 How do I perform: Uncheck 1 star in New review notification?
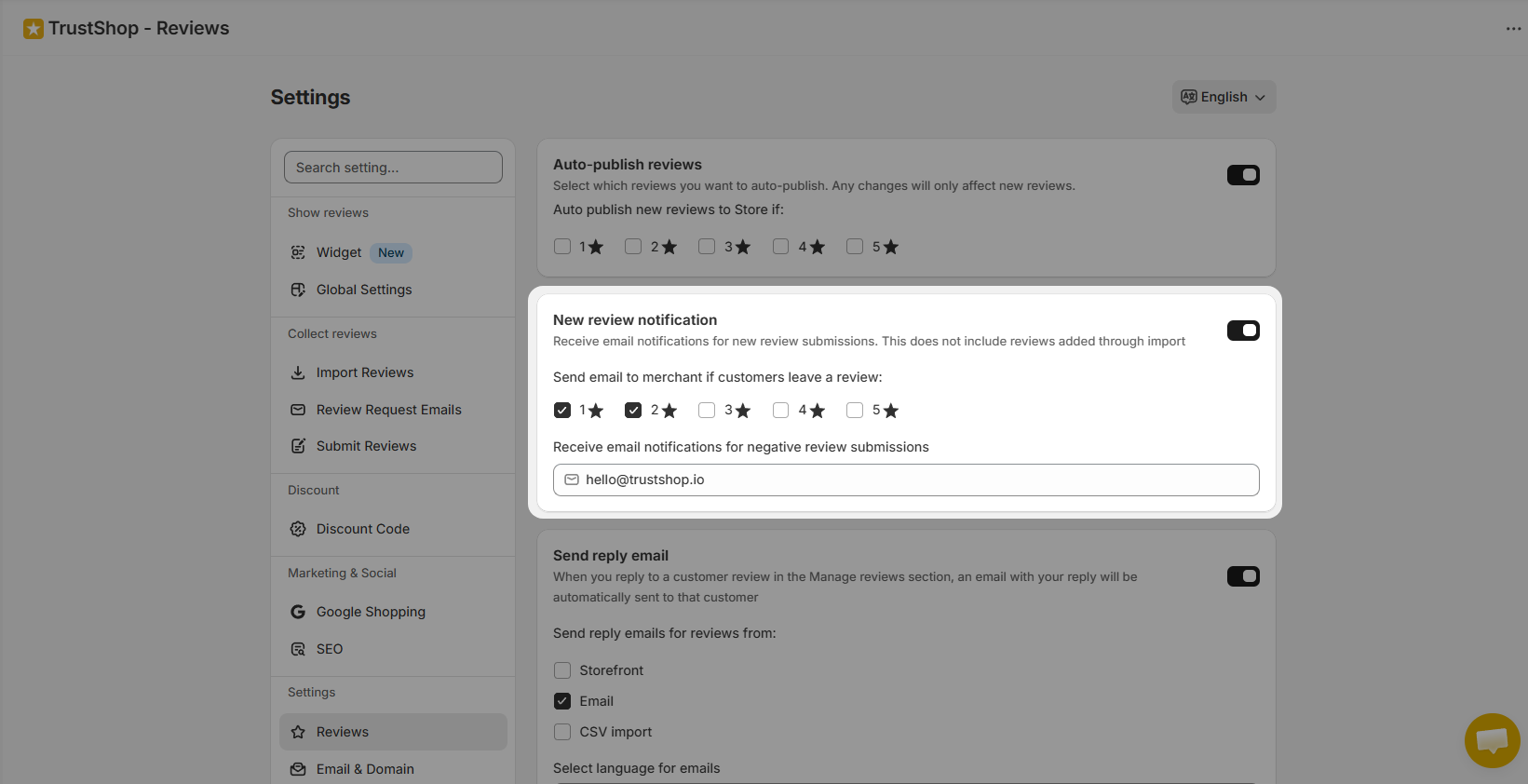click(x=562, y=411)
